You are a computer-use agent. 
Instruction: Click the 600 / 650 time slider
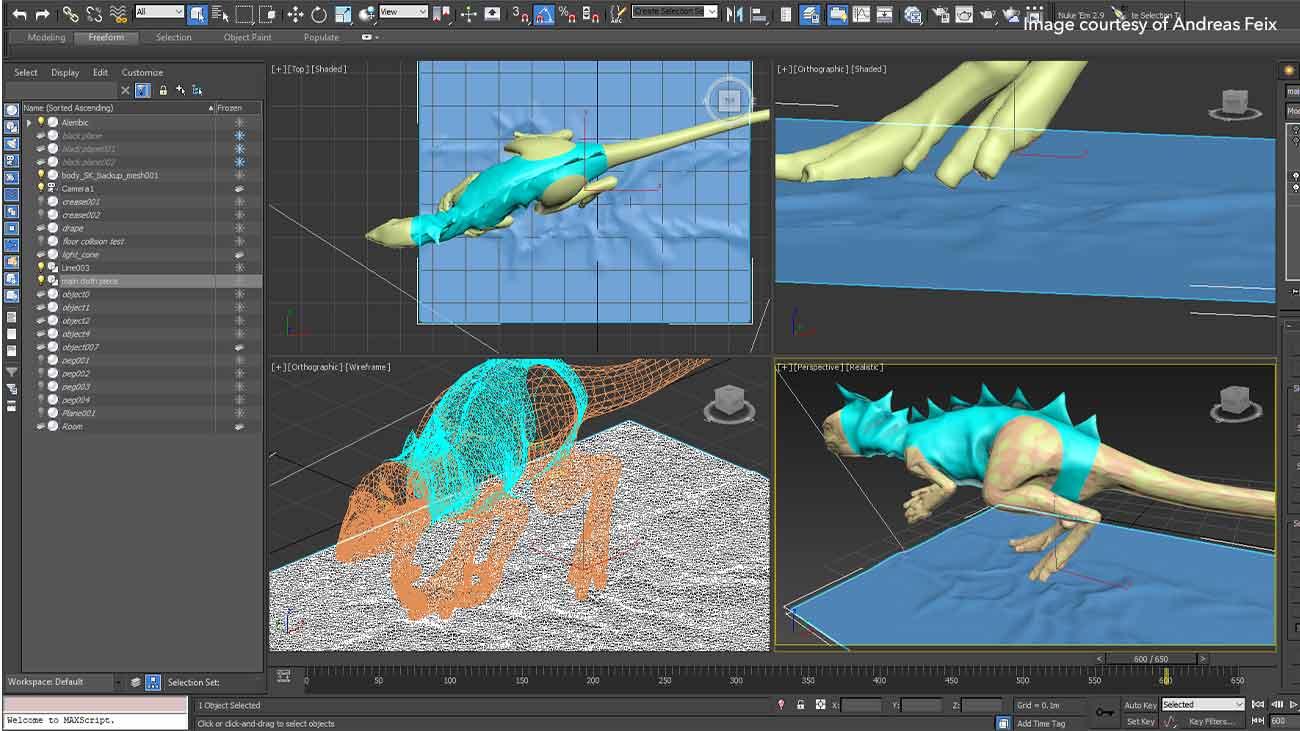(1150, 659)
